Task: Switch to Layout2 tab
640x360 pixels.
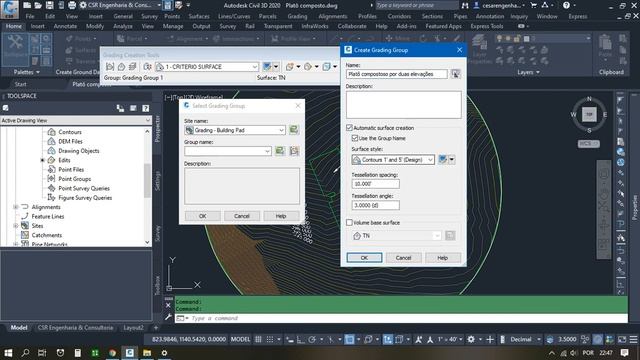Action: point(133,328)
